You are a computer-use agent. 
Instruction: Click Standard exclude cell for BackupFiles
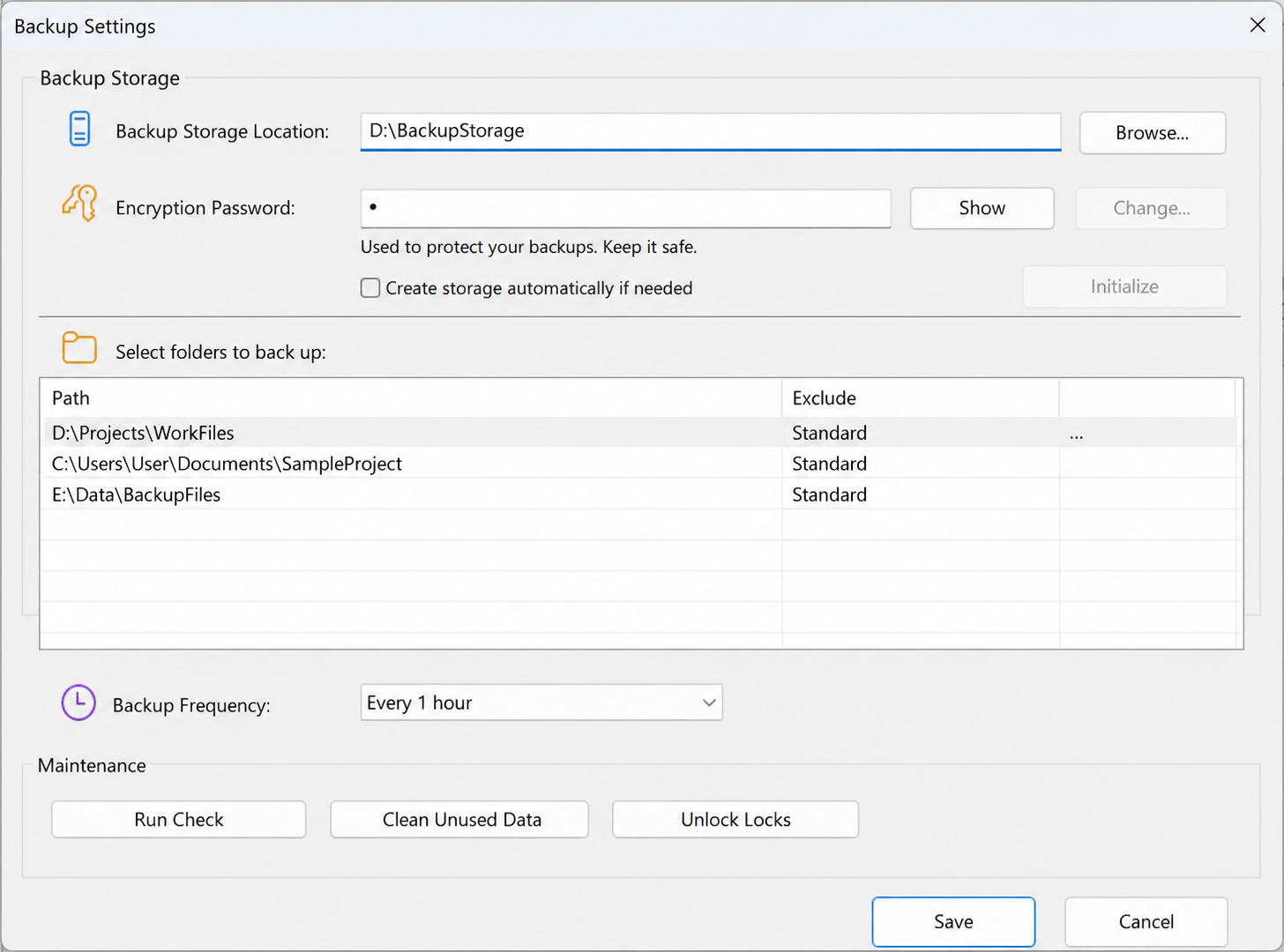click(x=920, y=495)
